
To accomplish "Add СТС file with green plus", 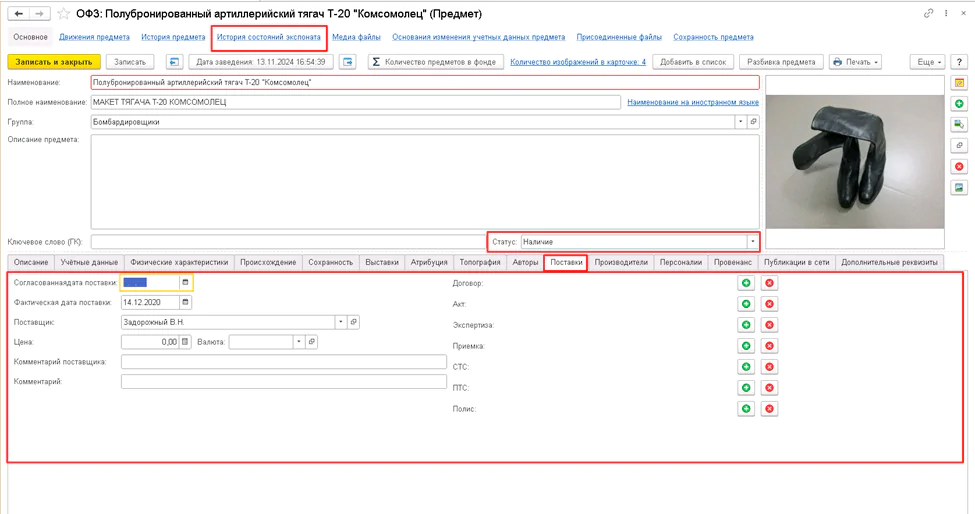I will tap(746, 367).
